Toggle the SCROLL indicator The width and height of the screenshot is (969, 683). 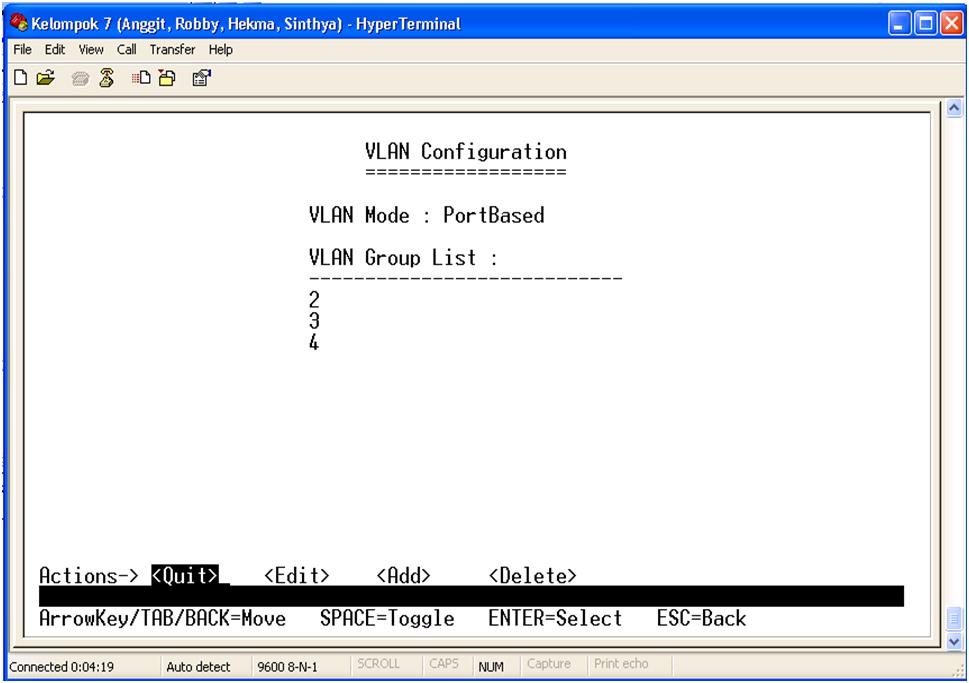(x=382, y=665)
